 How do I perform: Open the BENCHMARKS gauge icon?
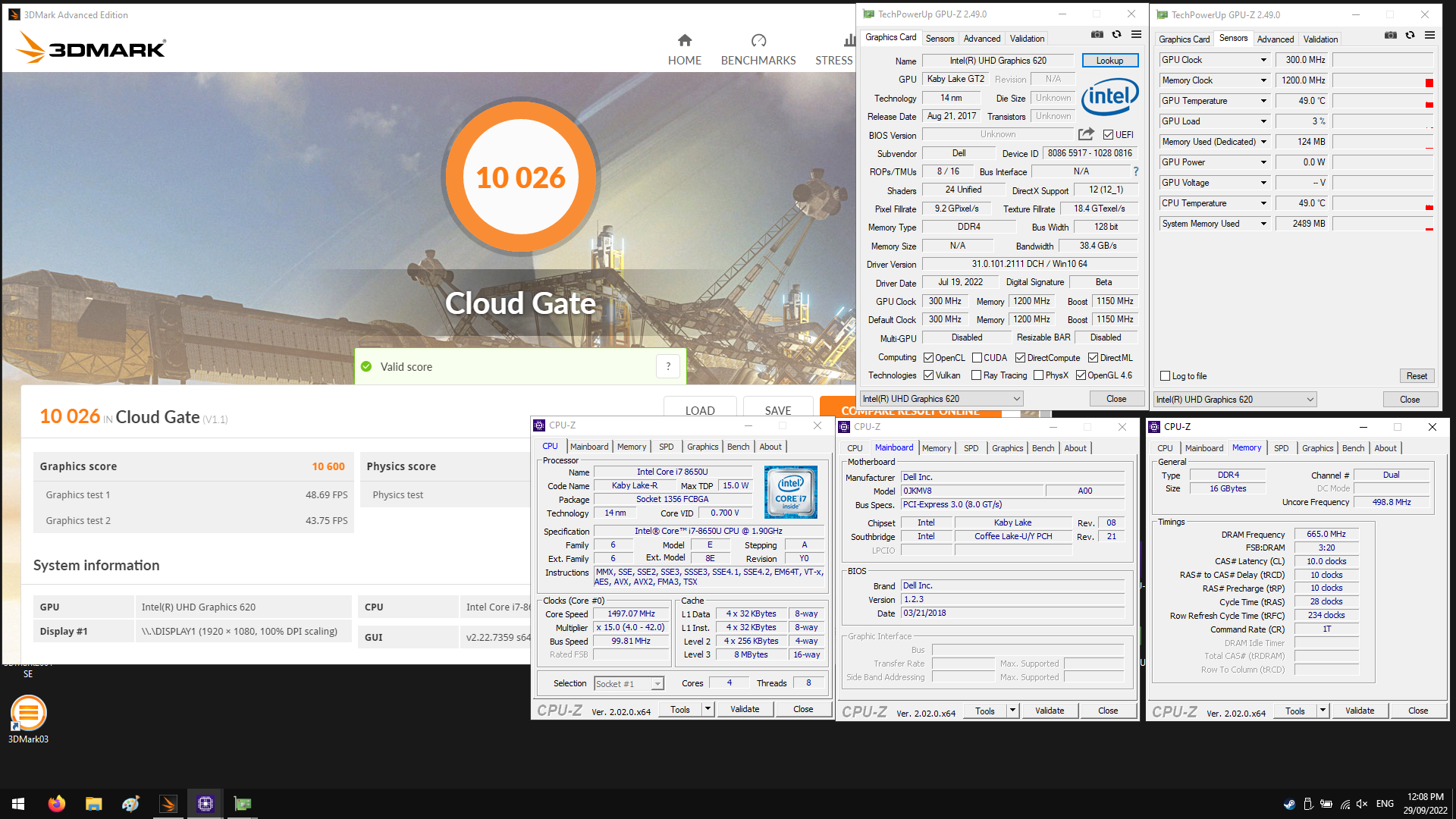coord(758,40)
